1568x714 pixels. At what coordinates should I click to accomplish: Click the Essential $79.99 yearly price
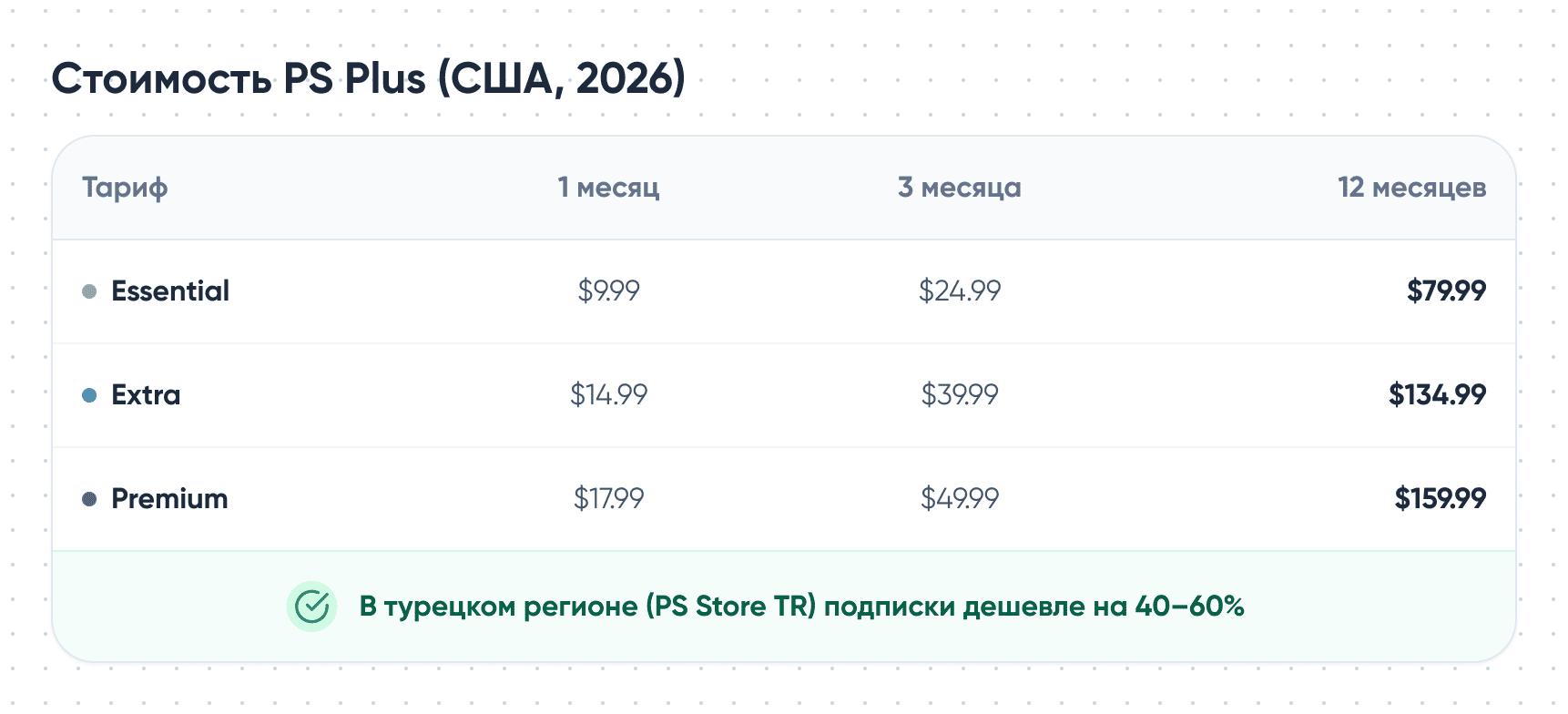click(x=1446, y=291)
